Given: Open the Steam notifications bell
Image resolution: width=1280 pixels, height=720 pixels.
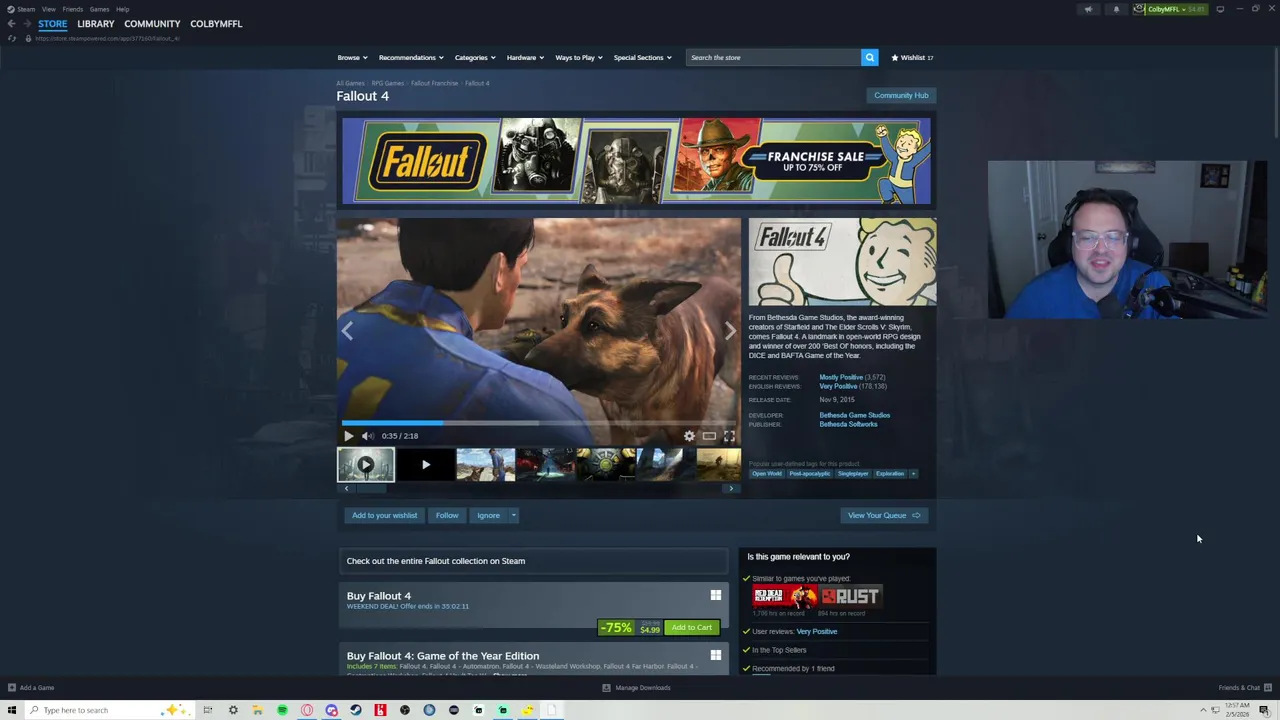Looking at the screenshot, I should click(1116, 9).
